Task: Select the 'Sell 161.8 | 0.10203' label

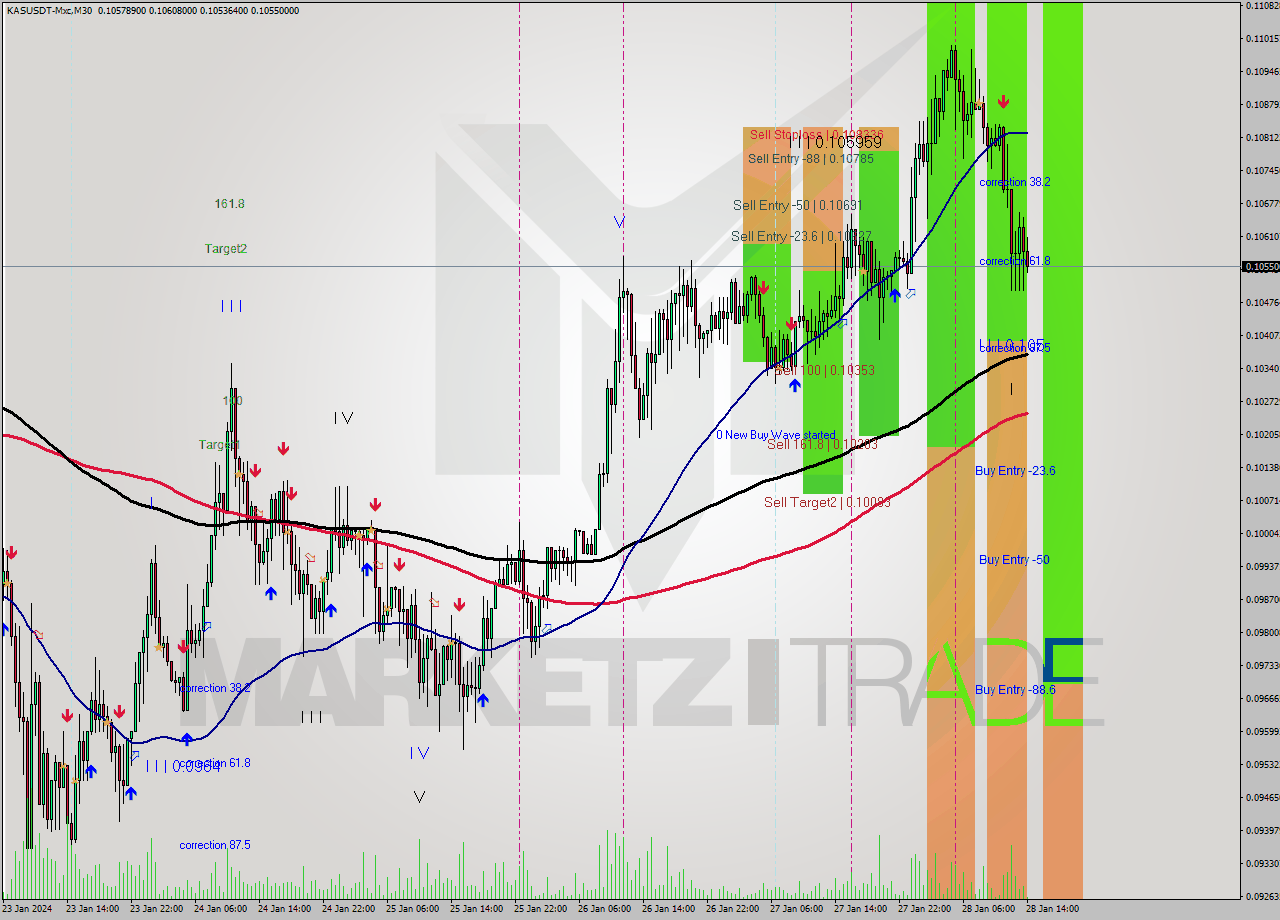Action: click(x=822, y=444)
